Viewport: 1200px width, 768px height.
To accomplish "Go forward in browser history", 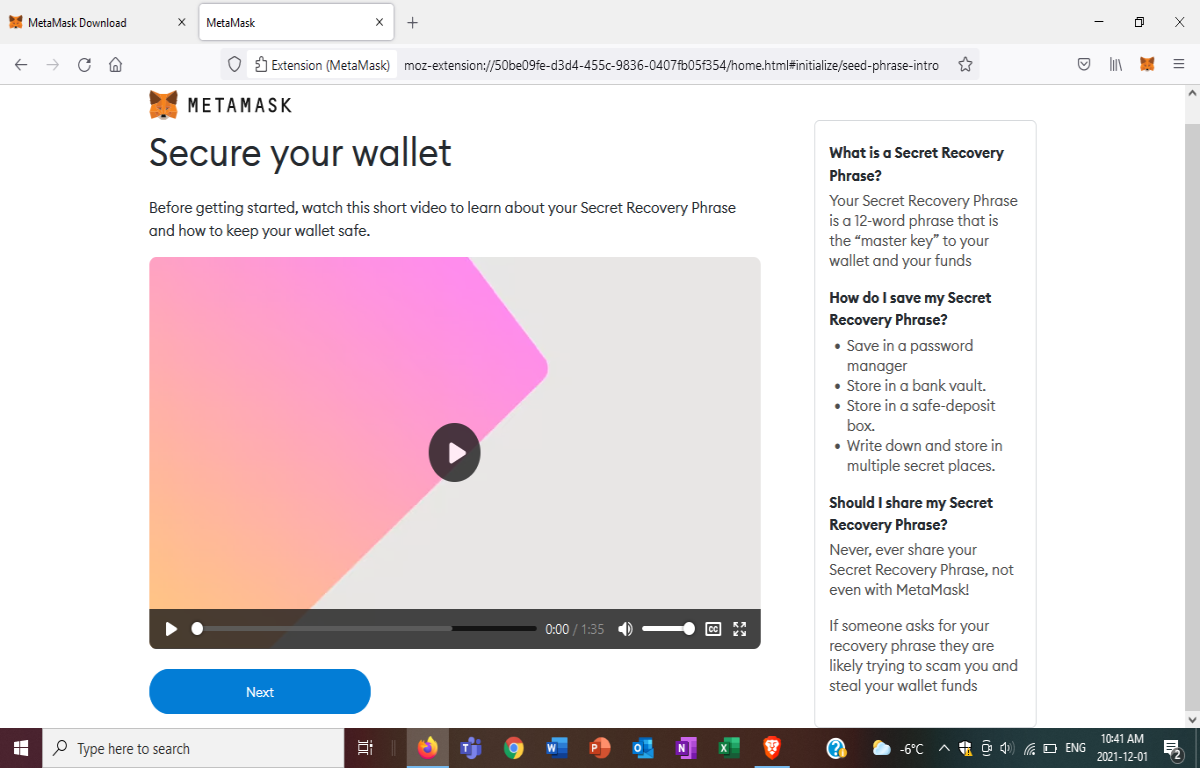I will pos(53,64).
